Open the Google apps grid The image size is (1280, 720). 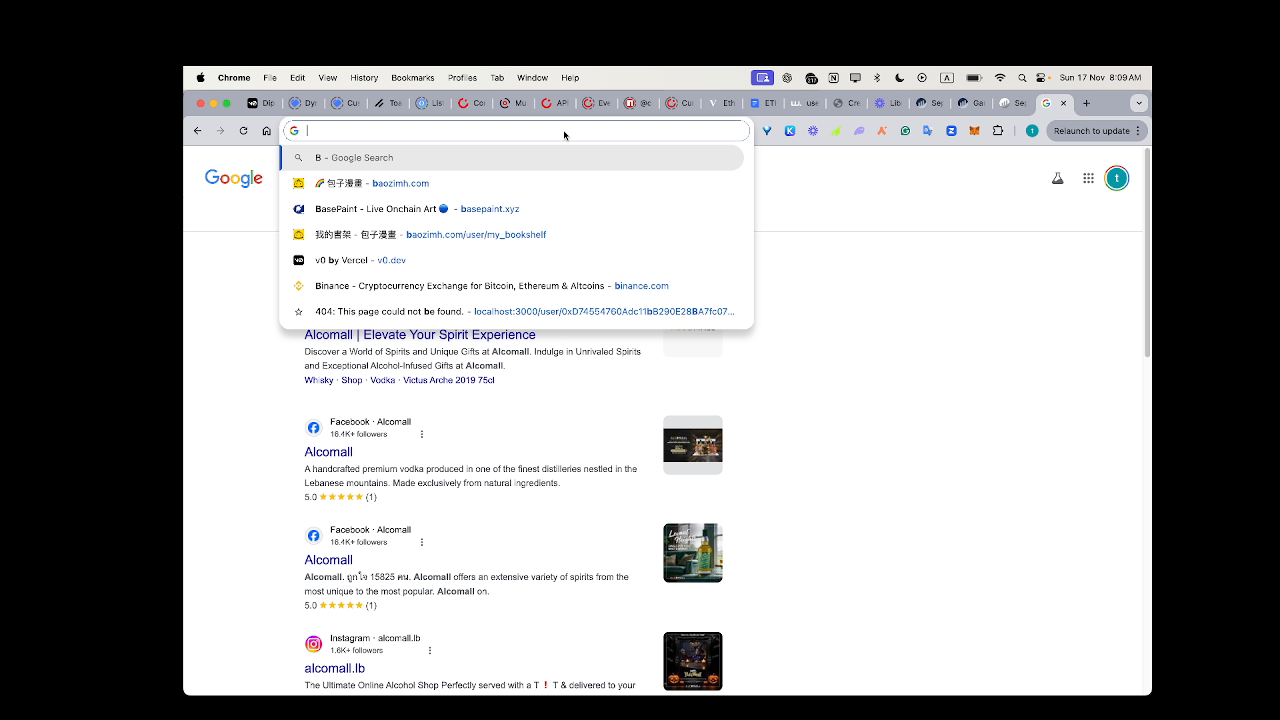click(x=1088, y=178)
